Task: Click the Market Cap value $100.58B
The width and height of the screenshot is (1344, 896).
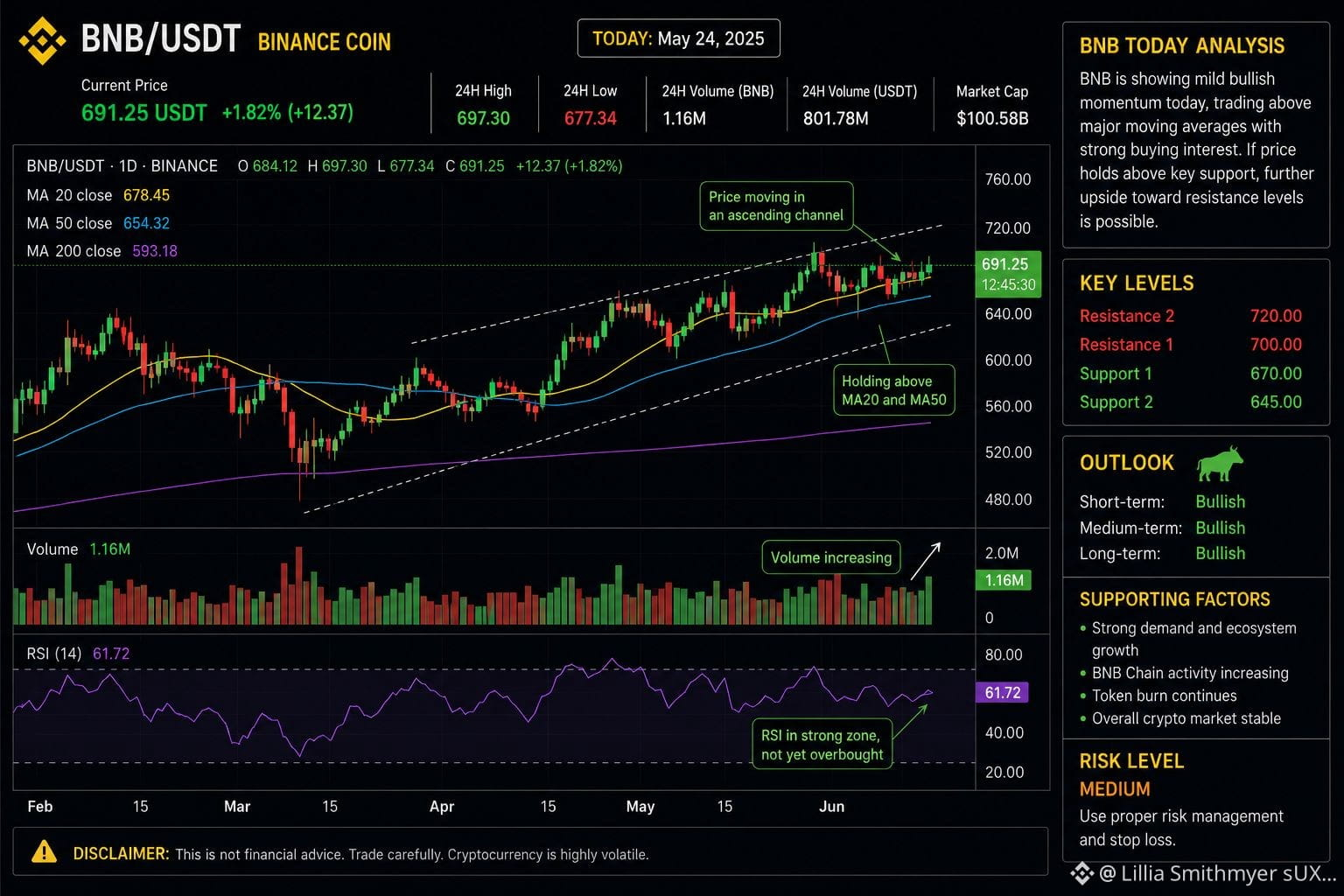Action: coord(992,118)
